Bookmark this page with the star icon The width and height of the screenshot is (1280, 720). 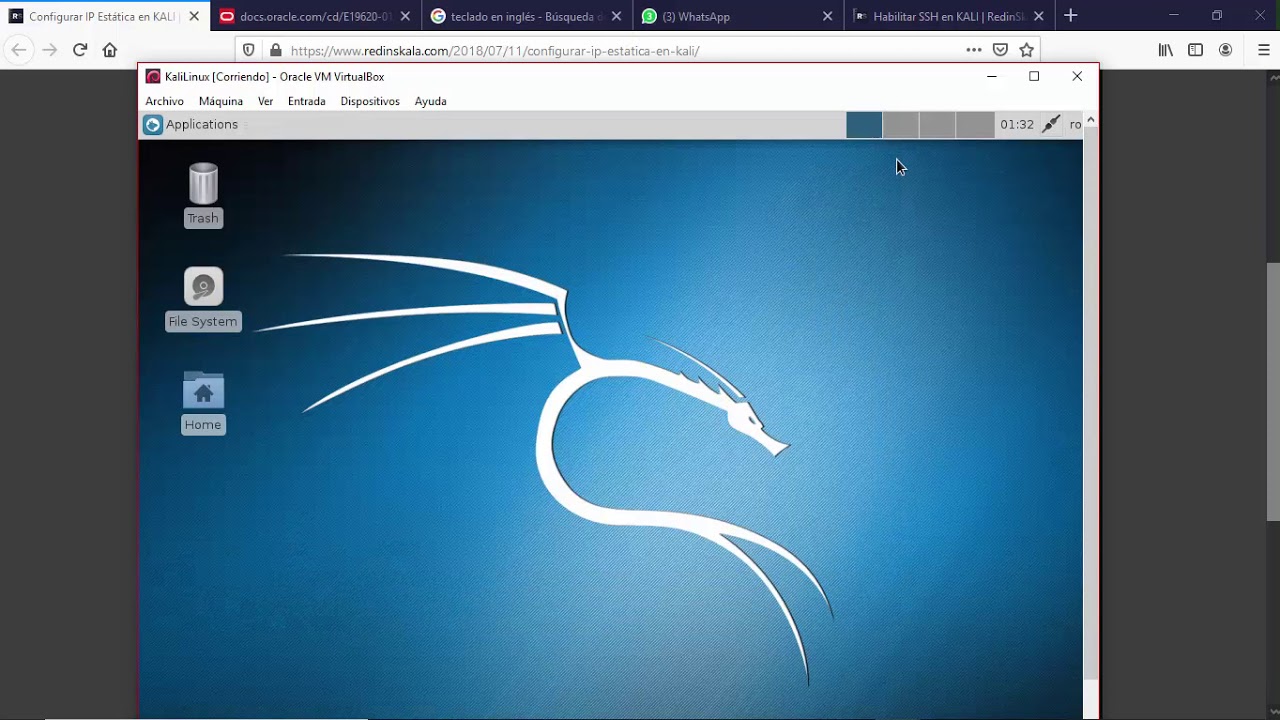(x=1026, y=50)
